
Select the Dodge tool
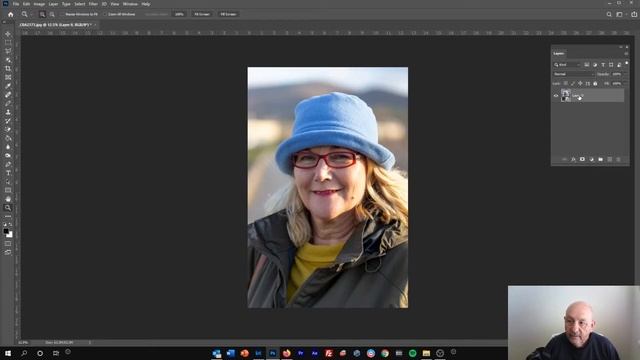[x=8, y=156]
